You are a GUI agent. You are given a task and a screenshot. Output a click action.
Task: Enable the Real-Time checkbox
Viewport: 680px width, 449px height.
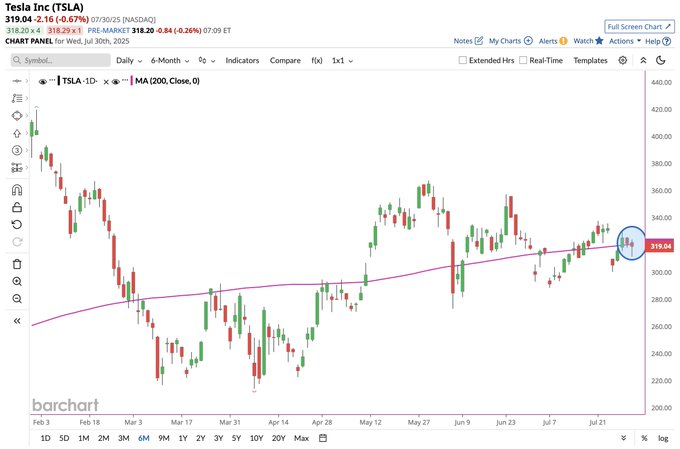(x=523, y=60)
